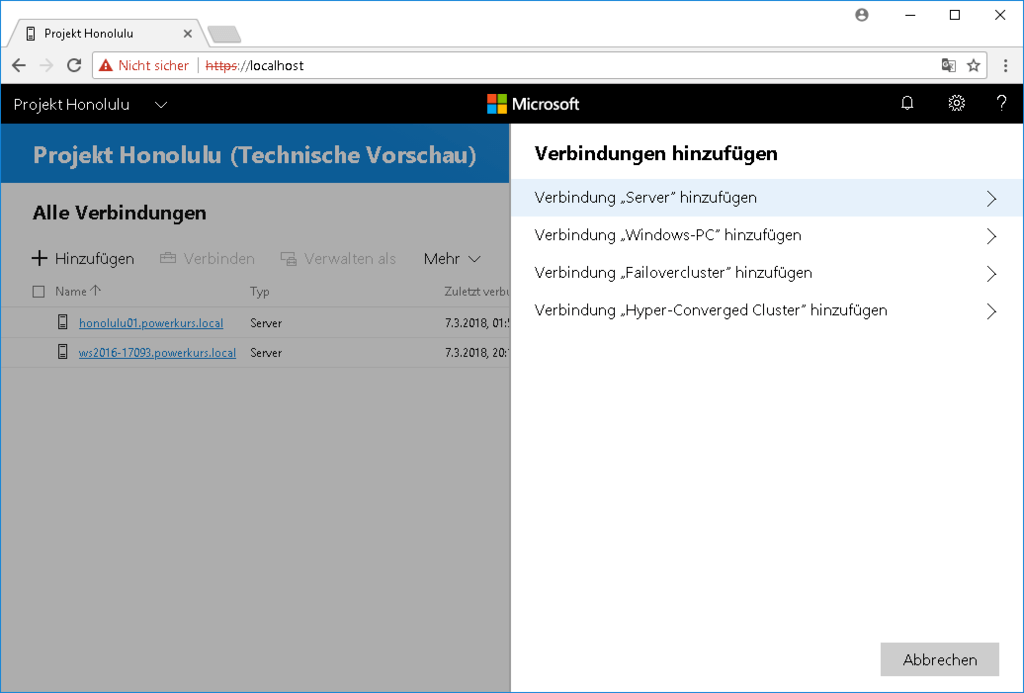1024x693 pixels.
Task: Expand the Mehr dropdown
Action: click(x=452, y=259)
